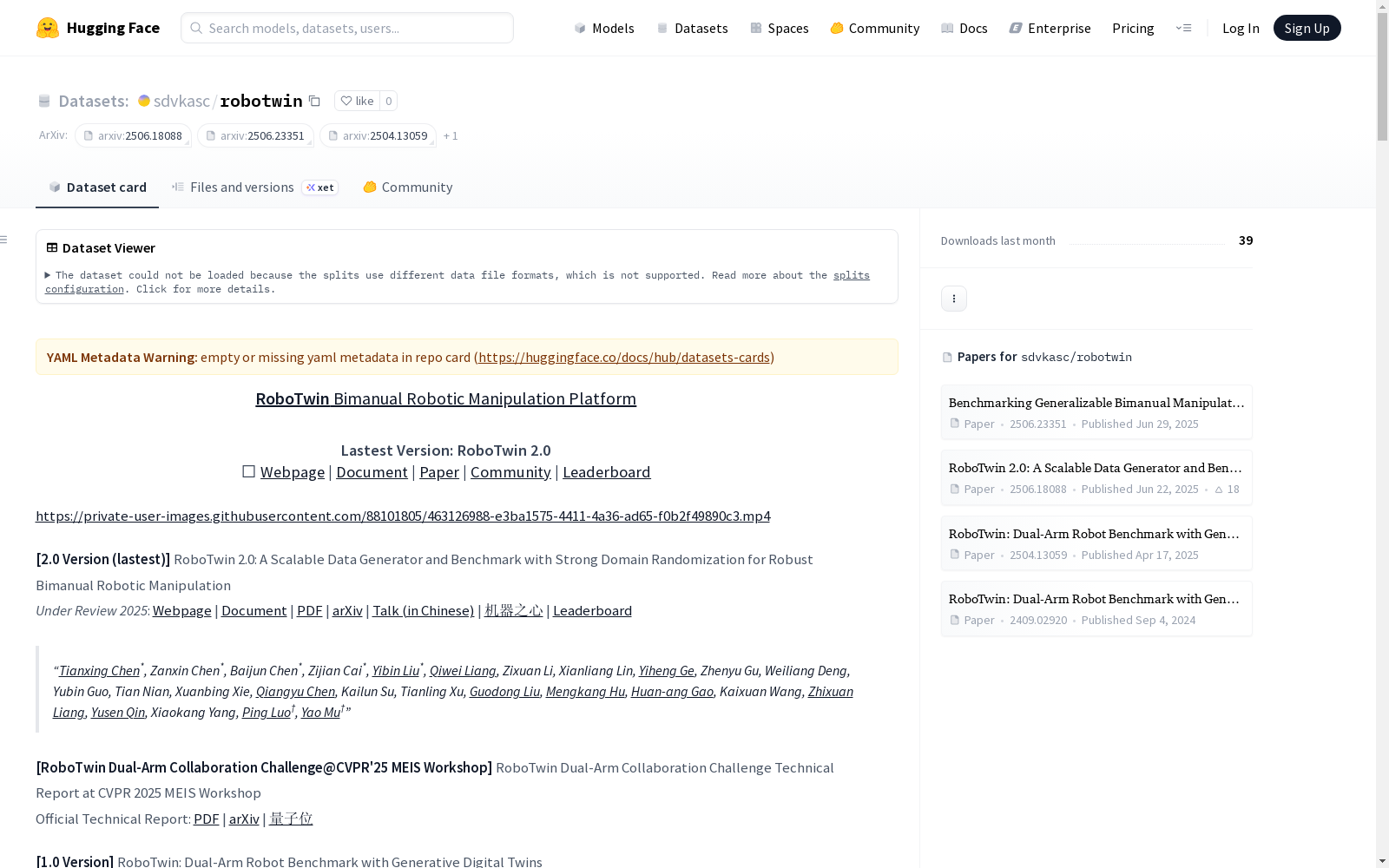
Task: Open the datasets-cards documentation URL
Action: click(624, 357)
